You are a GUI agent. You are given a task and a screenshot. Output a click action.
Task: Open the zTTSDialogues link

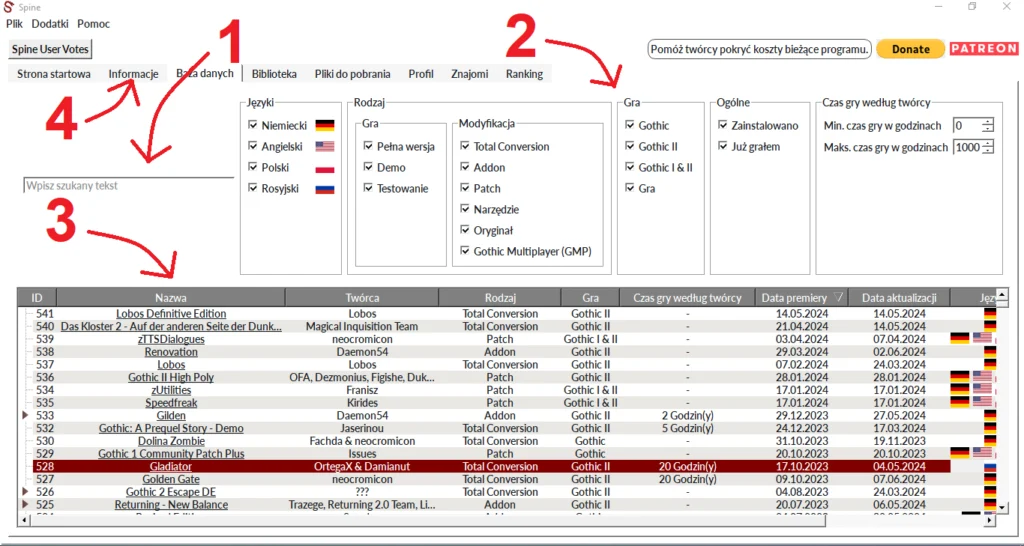pos(171,339)
